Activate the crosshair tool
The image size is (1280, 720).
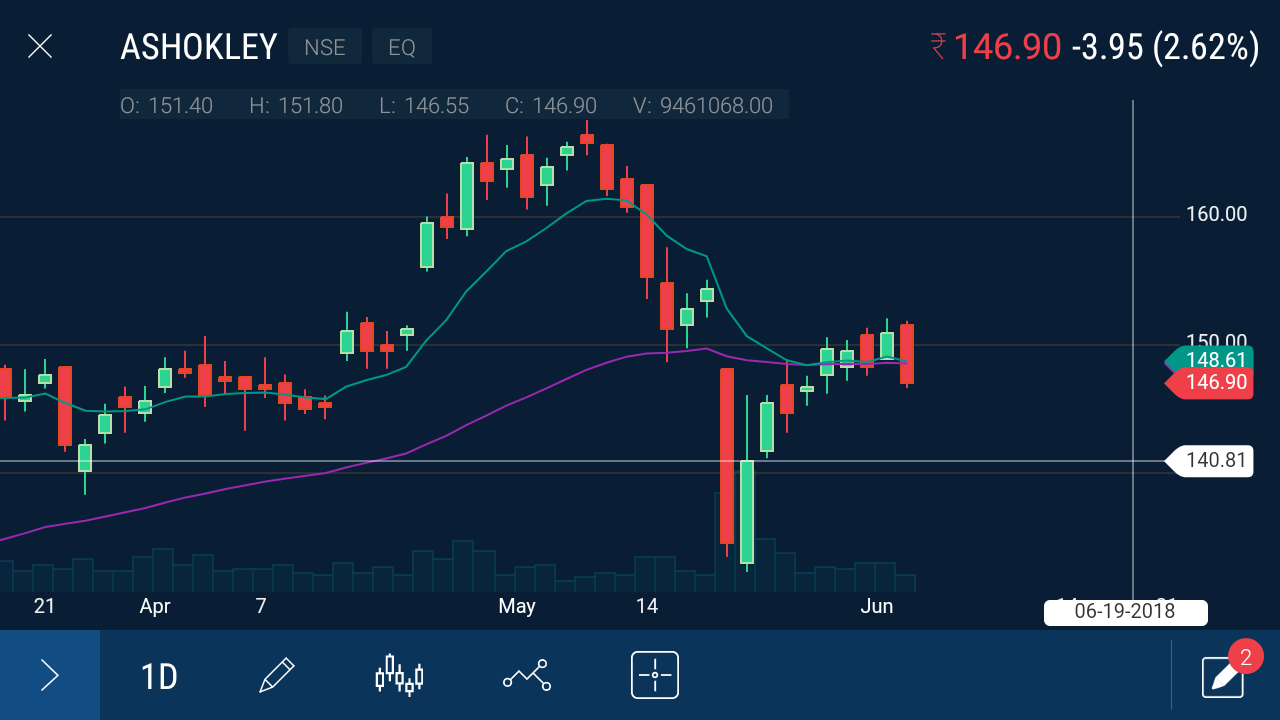coord(654,675)
